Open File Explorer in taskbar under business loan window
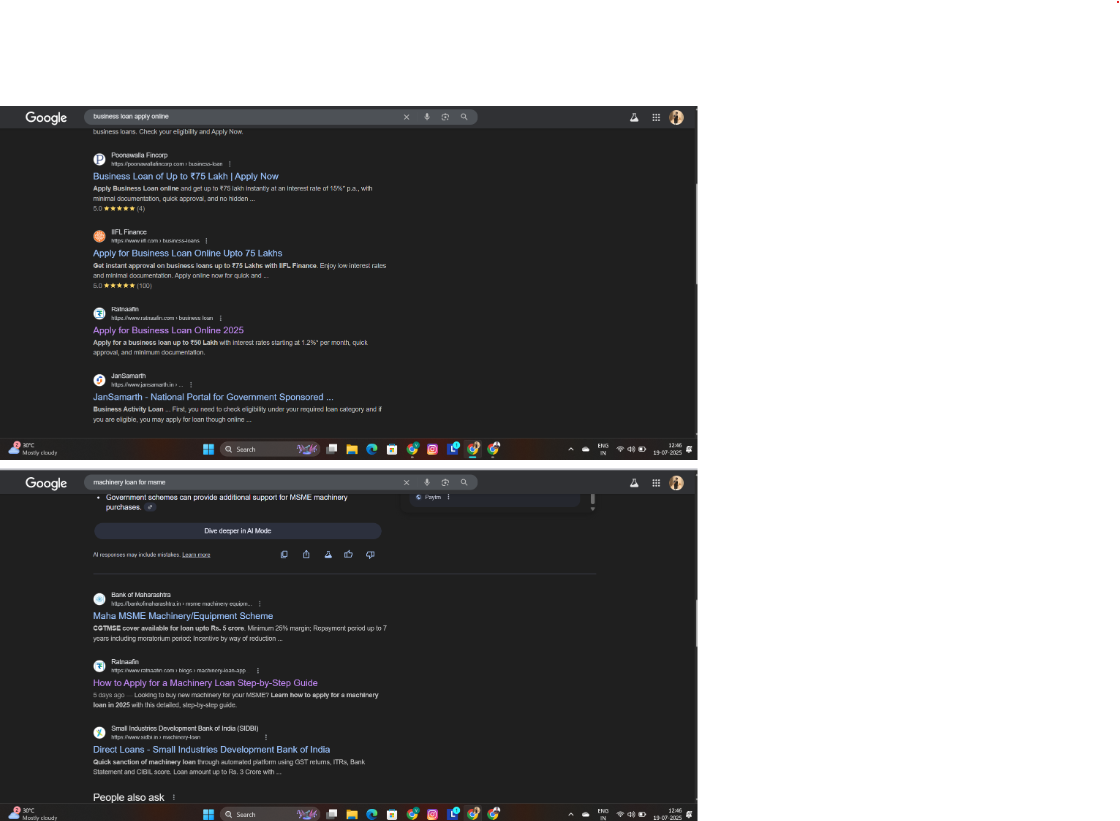The width and height of the screenshot is (1120, 821). click(x=351, y=449)
